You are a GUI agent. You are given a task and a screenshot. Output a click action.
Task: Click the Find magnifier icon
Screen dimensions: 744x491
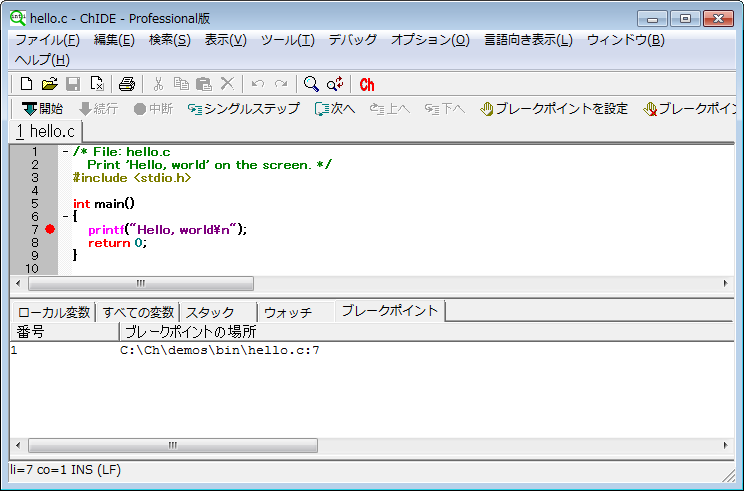pyautogui.click(x=311, y=84)
